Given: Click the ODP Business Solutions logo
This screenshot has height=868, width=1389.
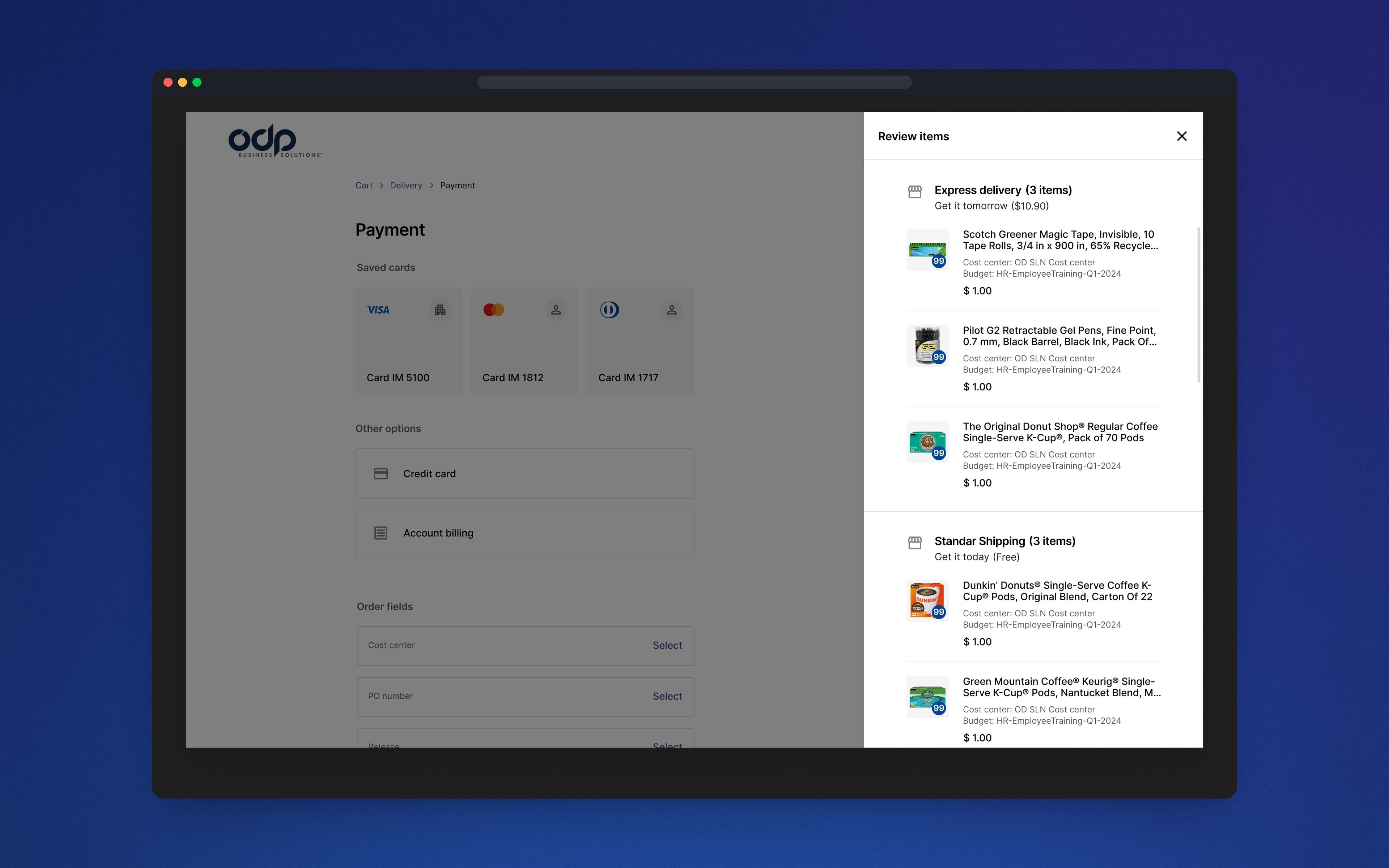Looking at the screenshot, I should [276, 141].
